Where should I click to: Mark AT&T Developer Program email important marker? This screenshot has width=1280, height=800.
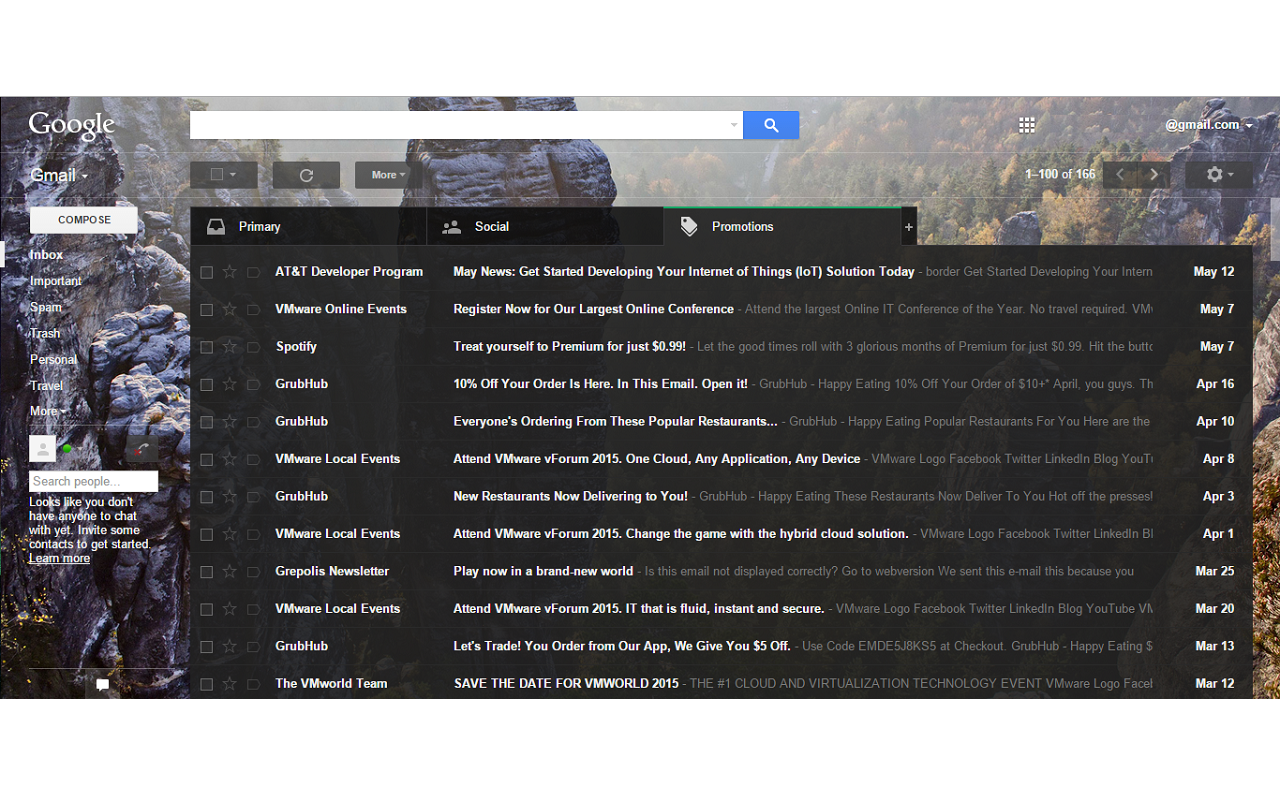253,272
